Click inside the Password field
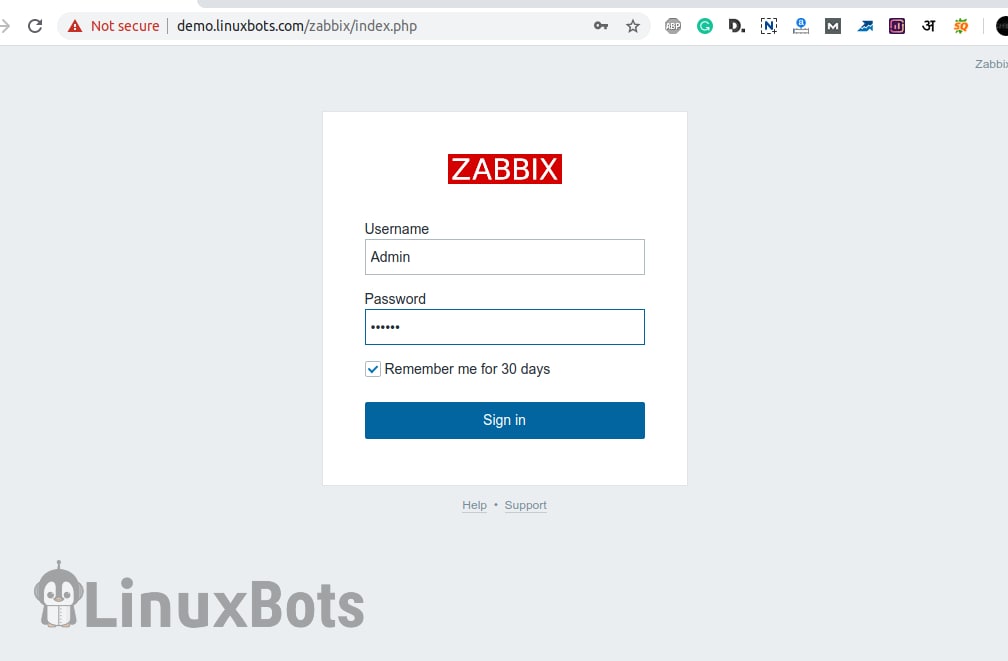Viewport: 1008px width, 661px height. pyautogui.click(x=504, y=327)
